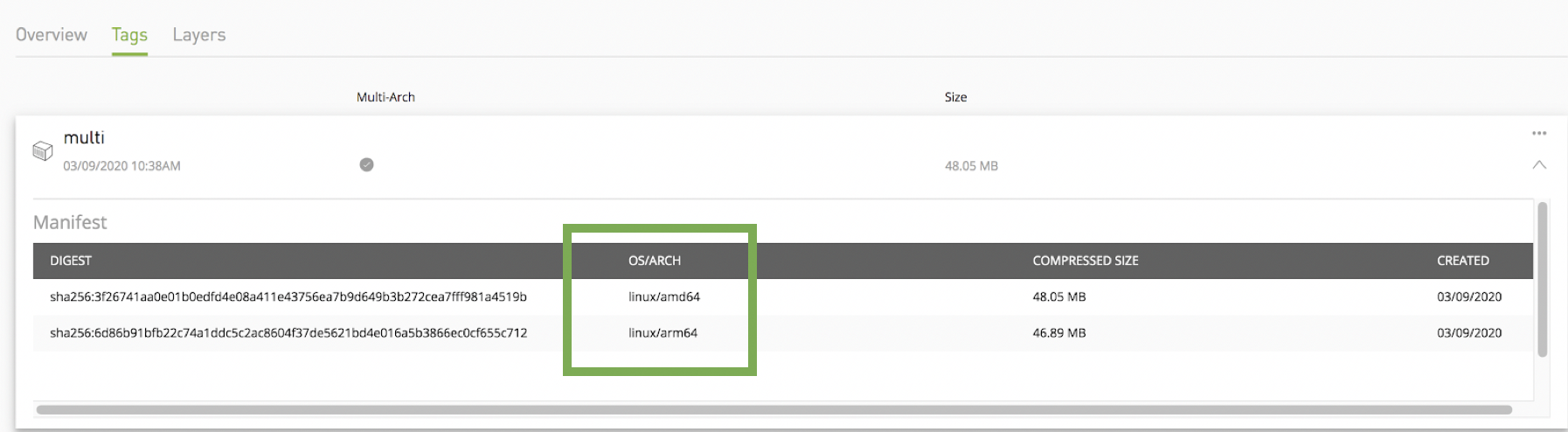Click the linux/arm64 cell
1568x432 pixels.
pos(663,332)
